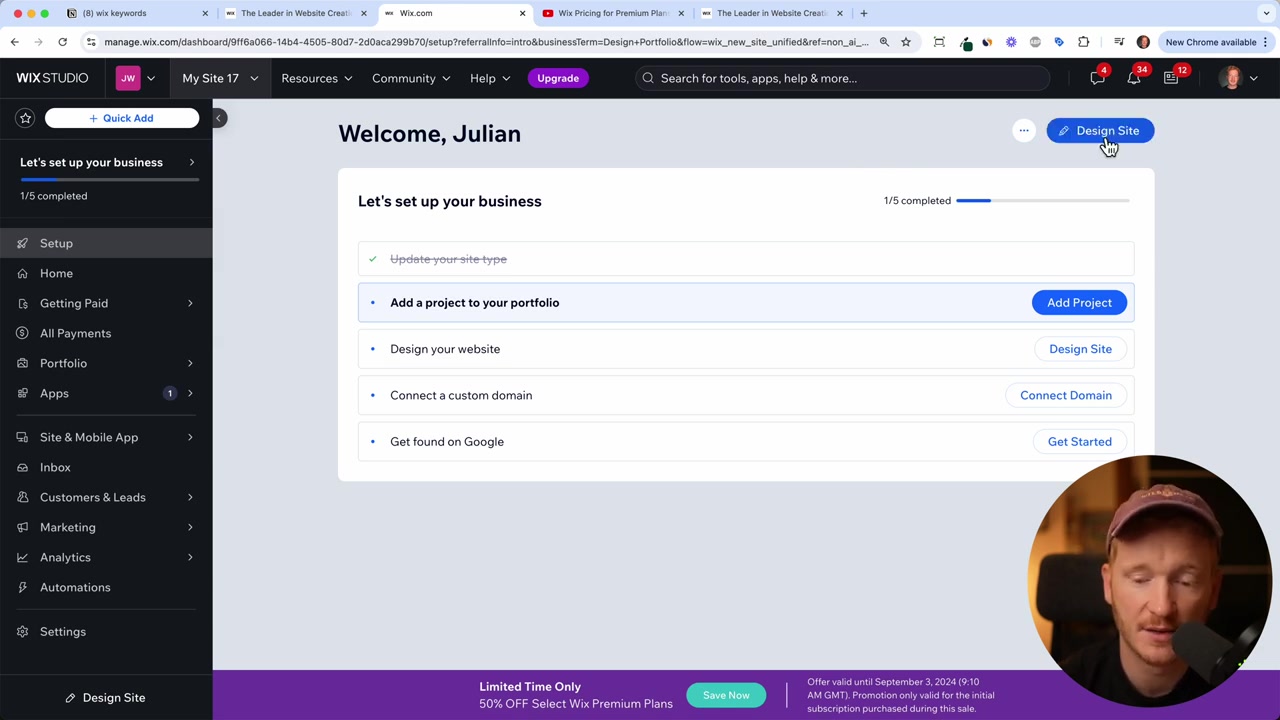Click the Connect Domain button

[1066, 395]
